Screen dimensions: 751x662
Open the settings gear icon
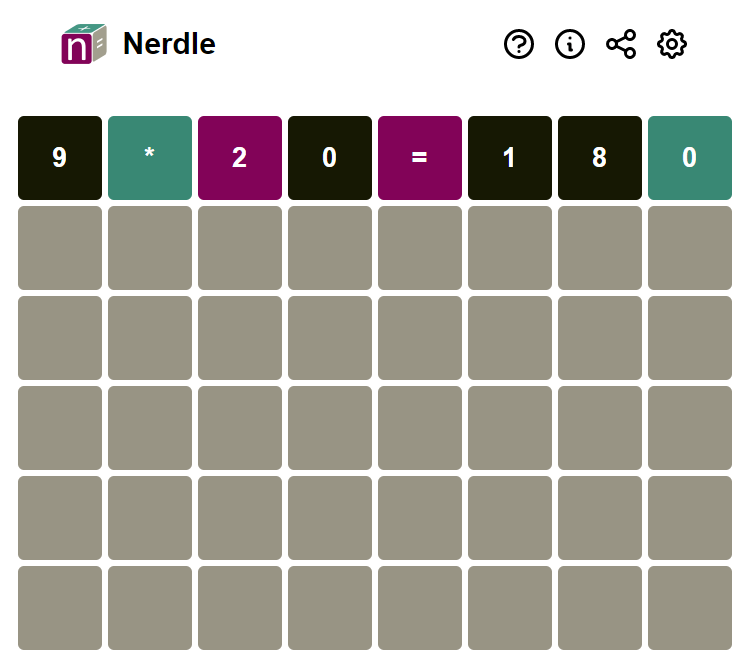click(671, 44)
